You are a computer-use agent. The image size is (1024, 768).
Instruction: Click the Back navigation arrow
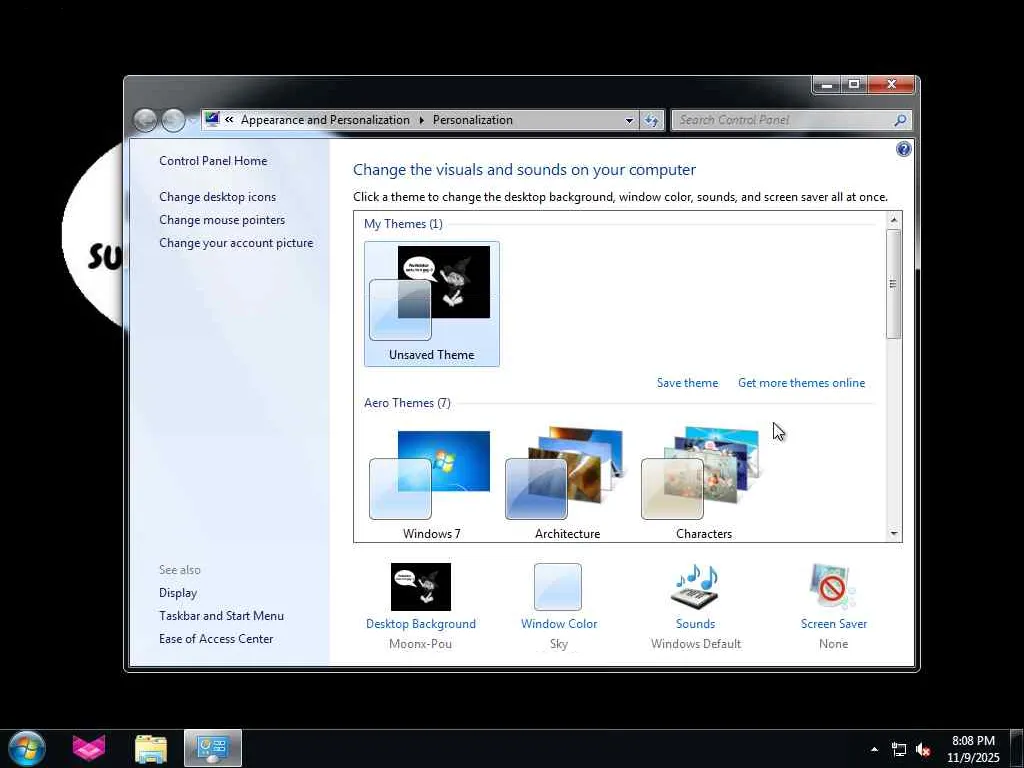pyautogui.click(x=145, y=120)
